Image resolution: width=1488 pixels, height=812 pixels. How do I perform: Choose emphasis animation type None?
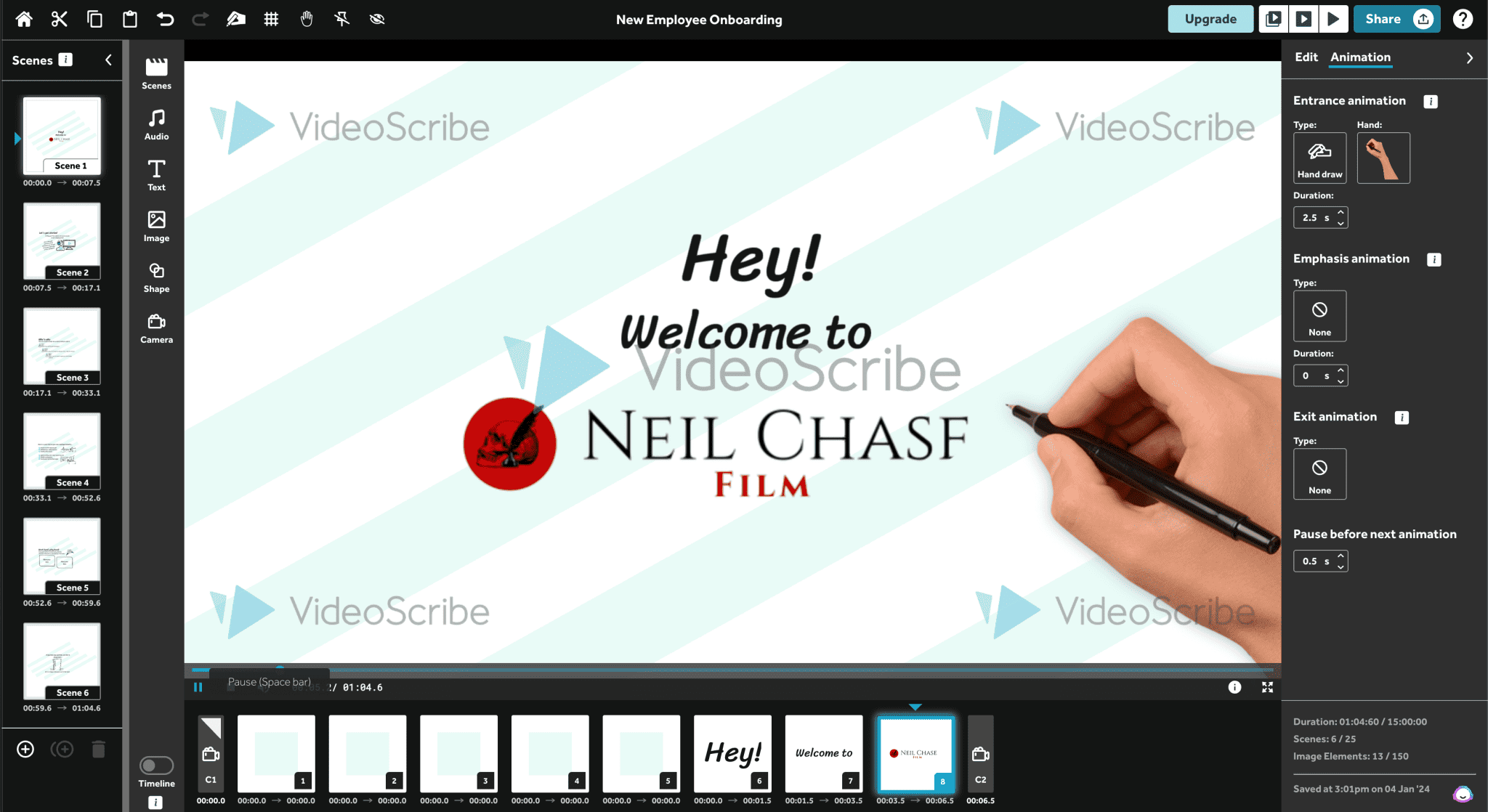1319,316
